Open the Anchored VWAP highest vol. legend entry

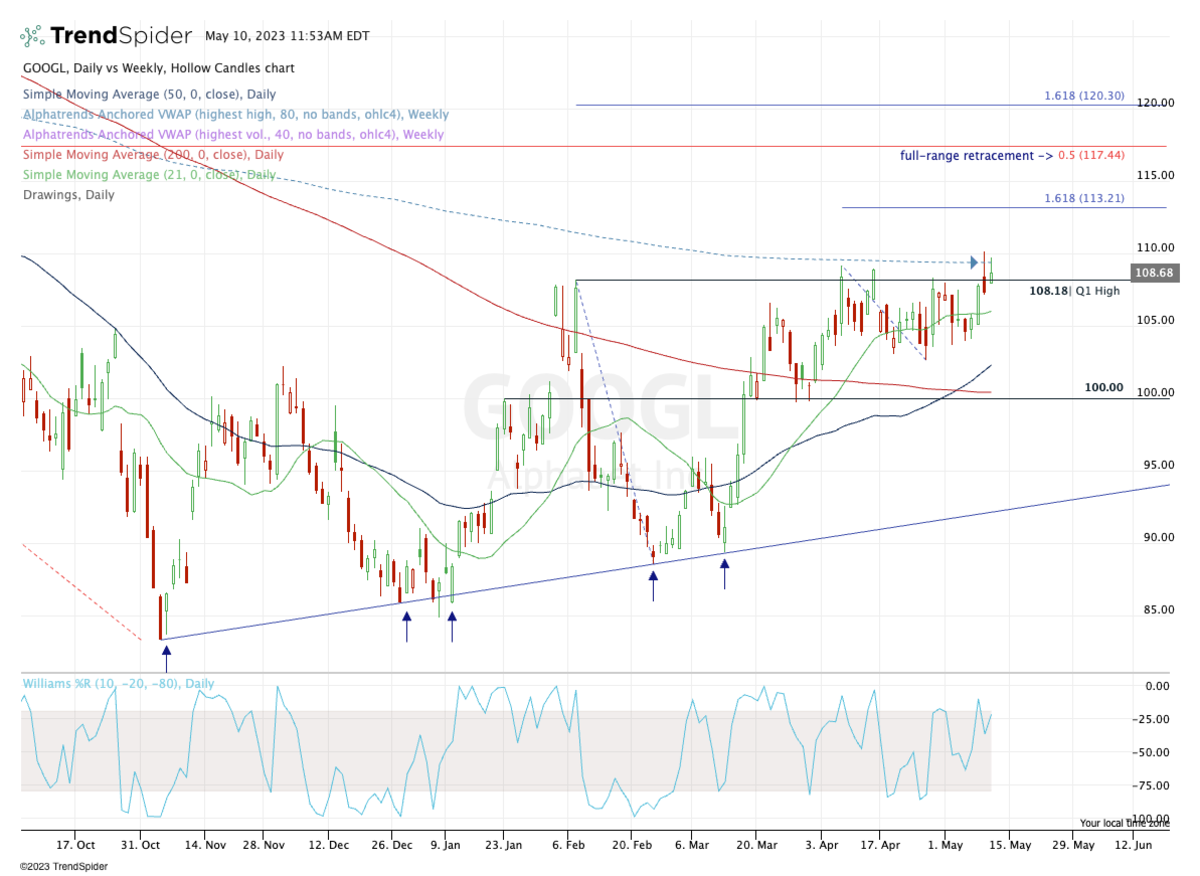(x=232, y=135)
